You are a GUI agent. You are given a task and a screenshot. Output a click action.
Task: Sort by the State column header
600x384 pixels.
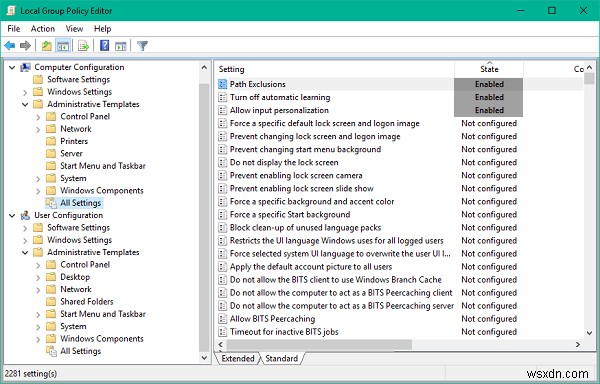tap(489, 69)
